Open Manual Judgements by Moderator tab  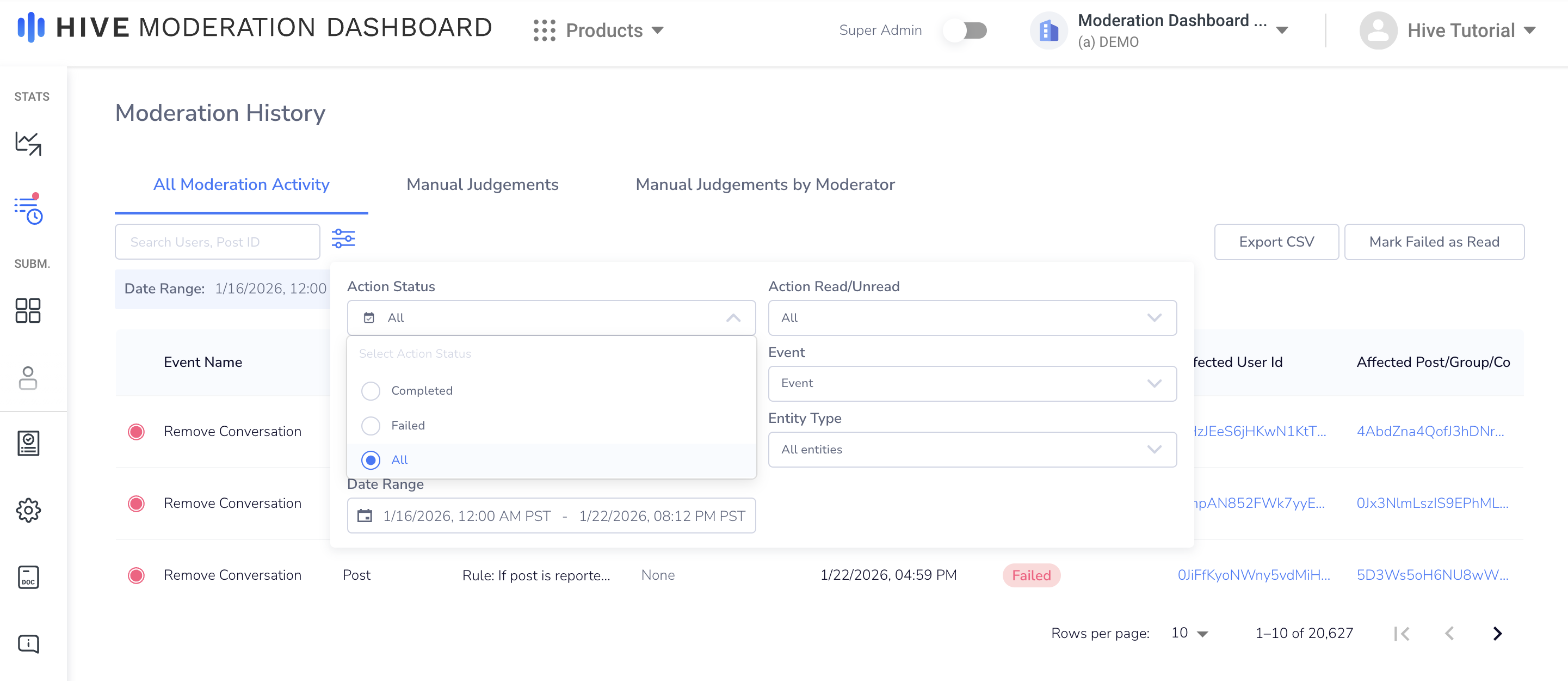click(764, 185)
